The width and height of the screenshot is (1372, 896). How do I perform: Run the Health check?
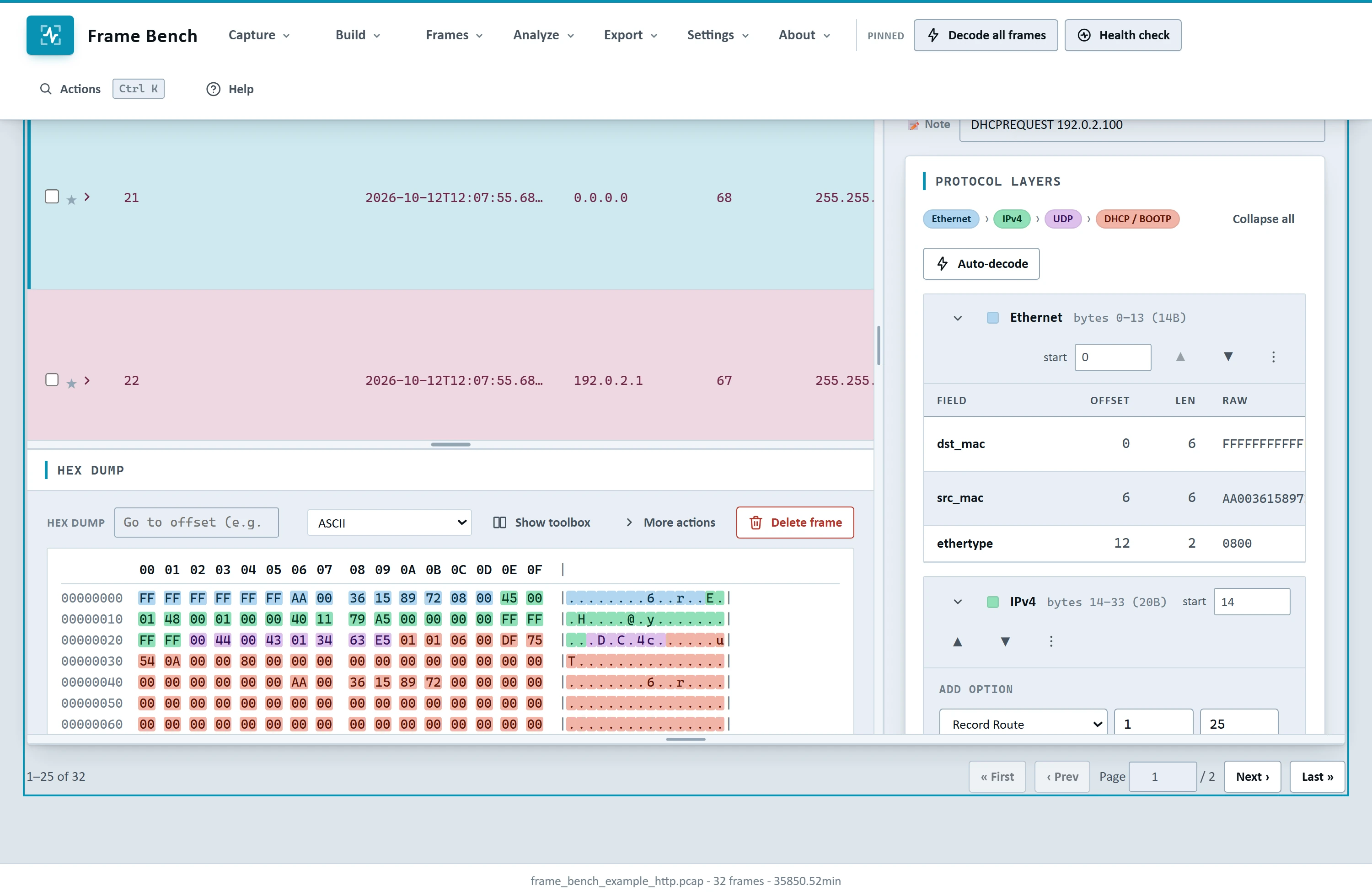[1122, 35]
